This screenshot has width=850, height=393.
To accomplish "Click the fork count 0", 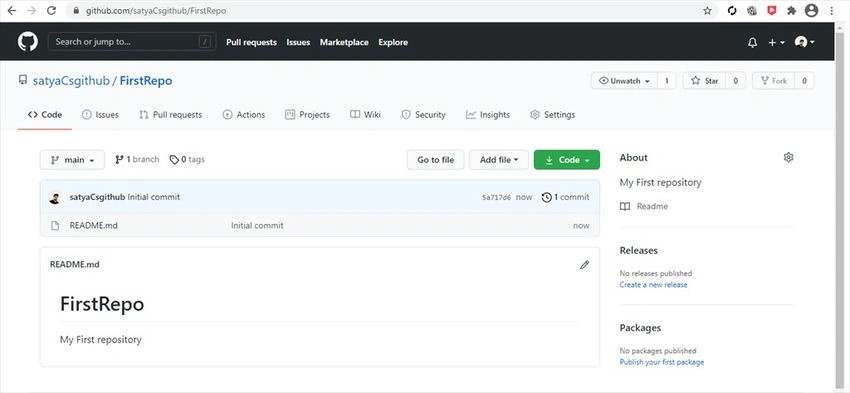I will point(804,81).
